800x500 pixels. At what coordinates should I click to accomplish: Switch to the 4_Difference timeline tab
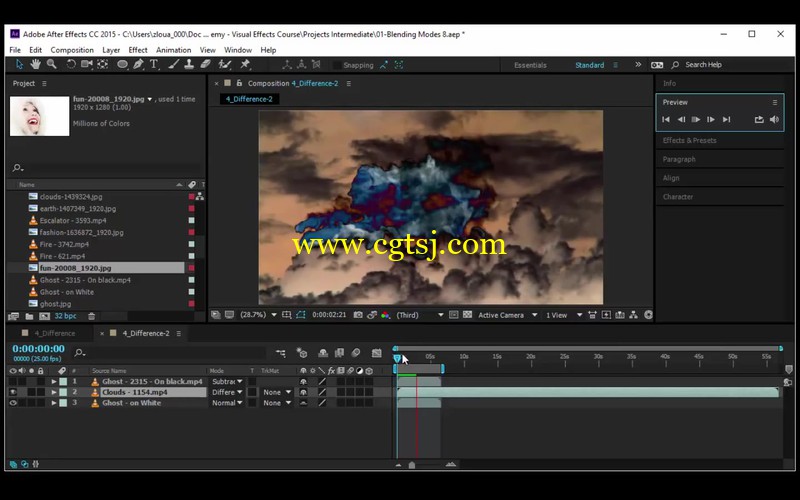[55, 333]
